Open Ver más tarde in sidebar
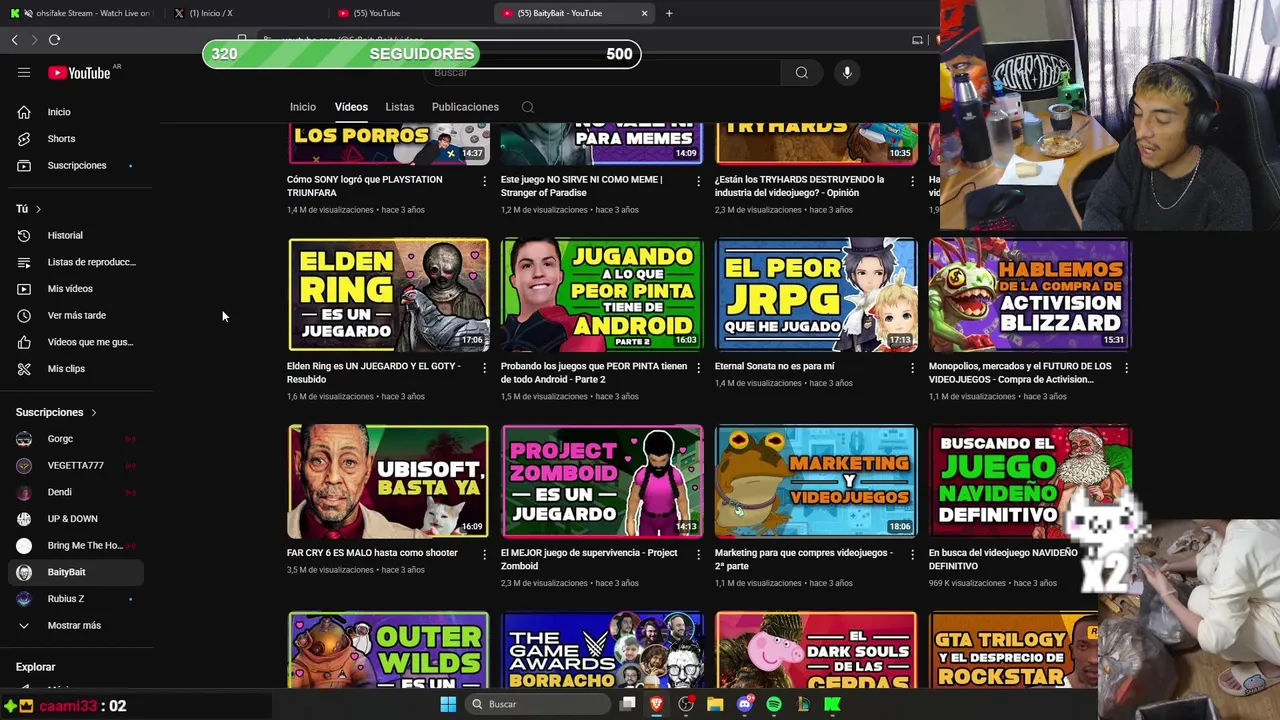Viewport: 1280px width, 720px height. click(76, 315)
